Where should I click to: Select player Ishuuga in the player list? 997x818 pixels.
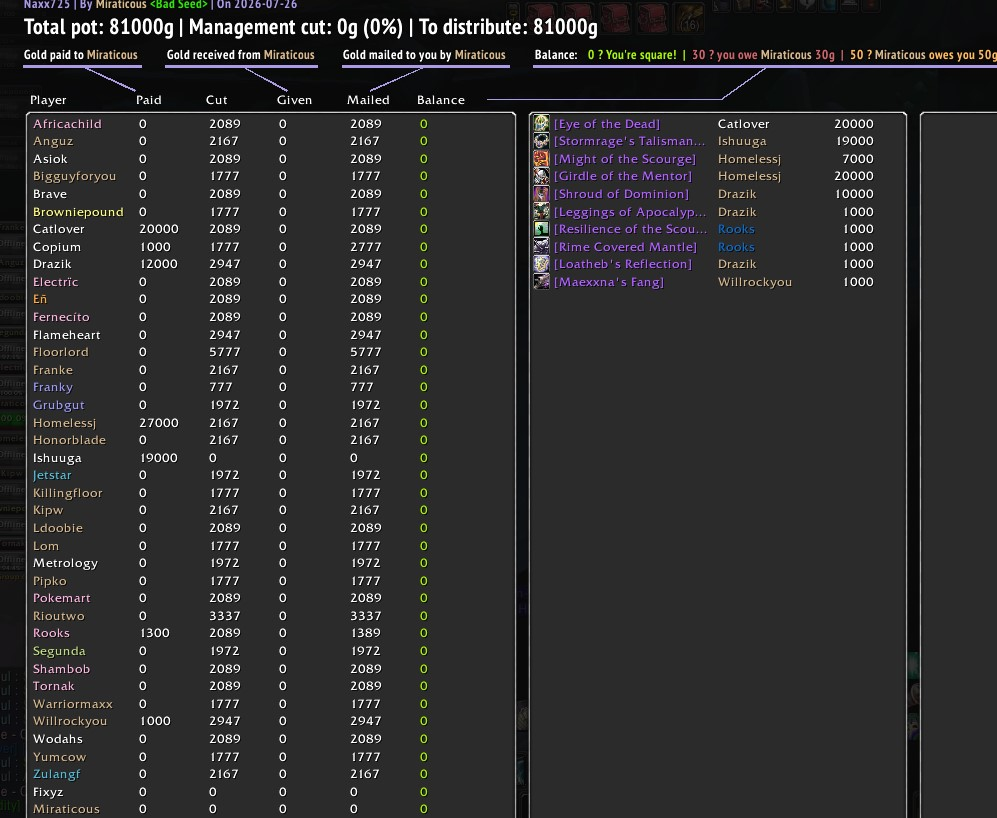(57, 458)
